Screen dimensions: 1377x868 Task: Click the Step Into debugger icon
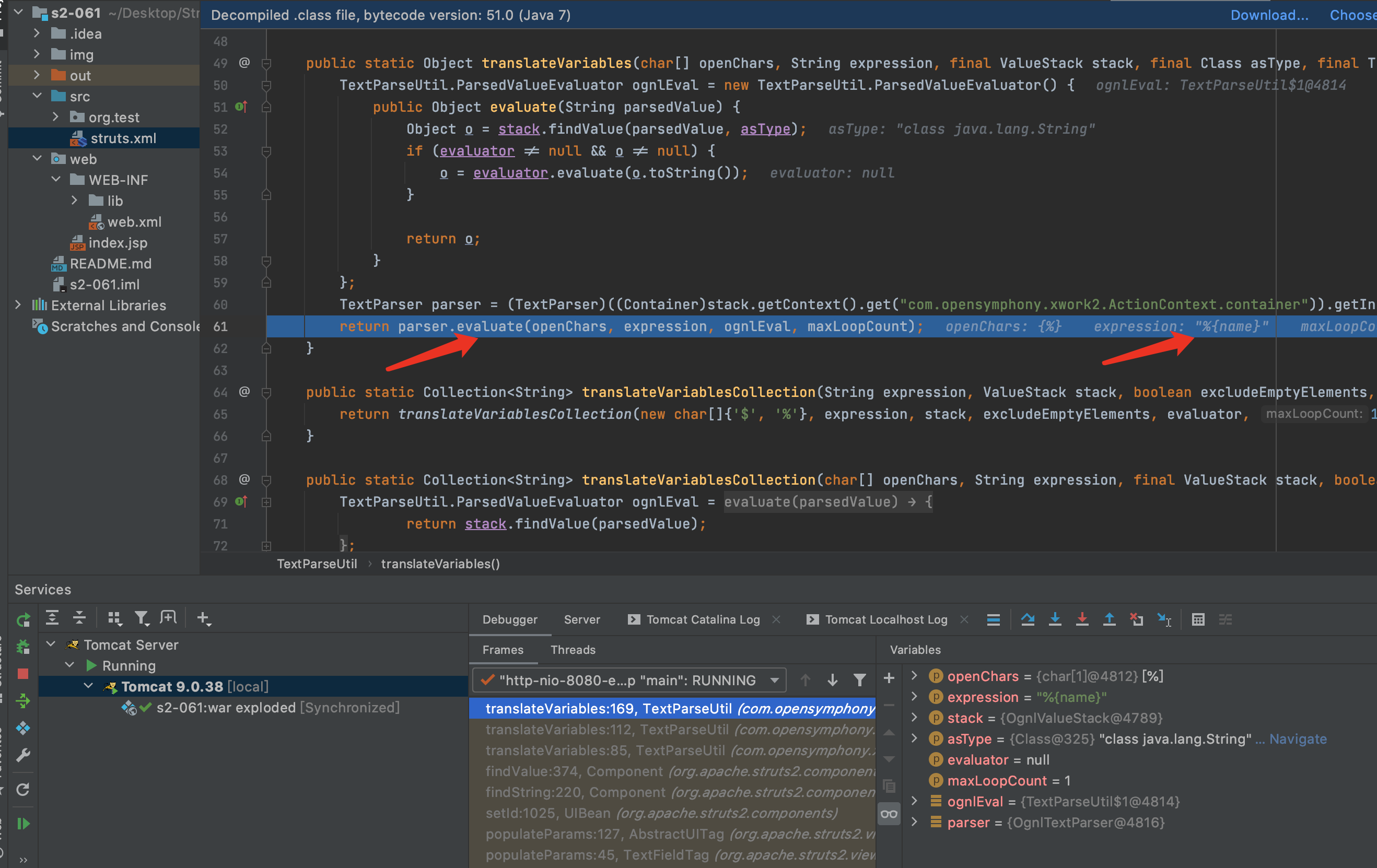tap(1055, 619)
